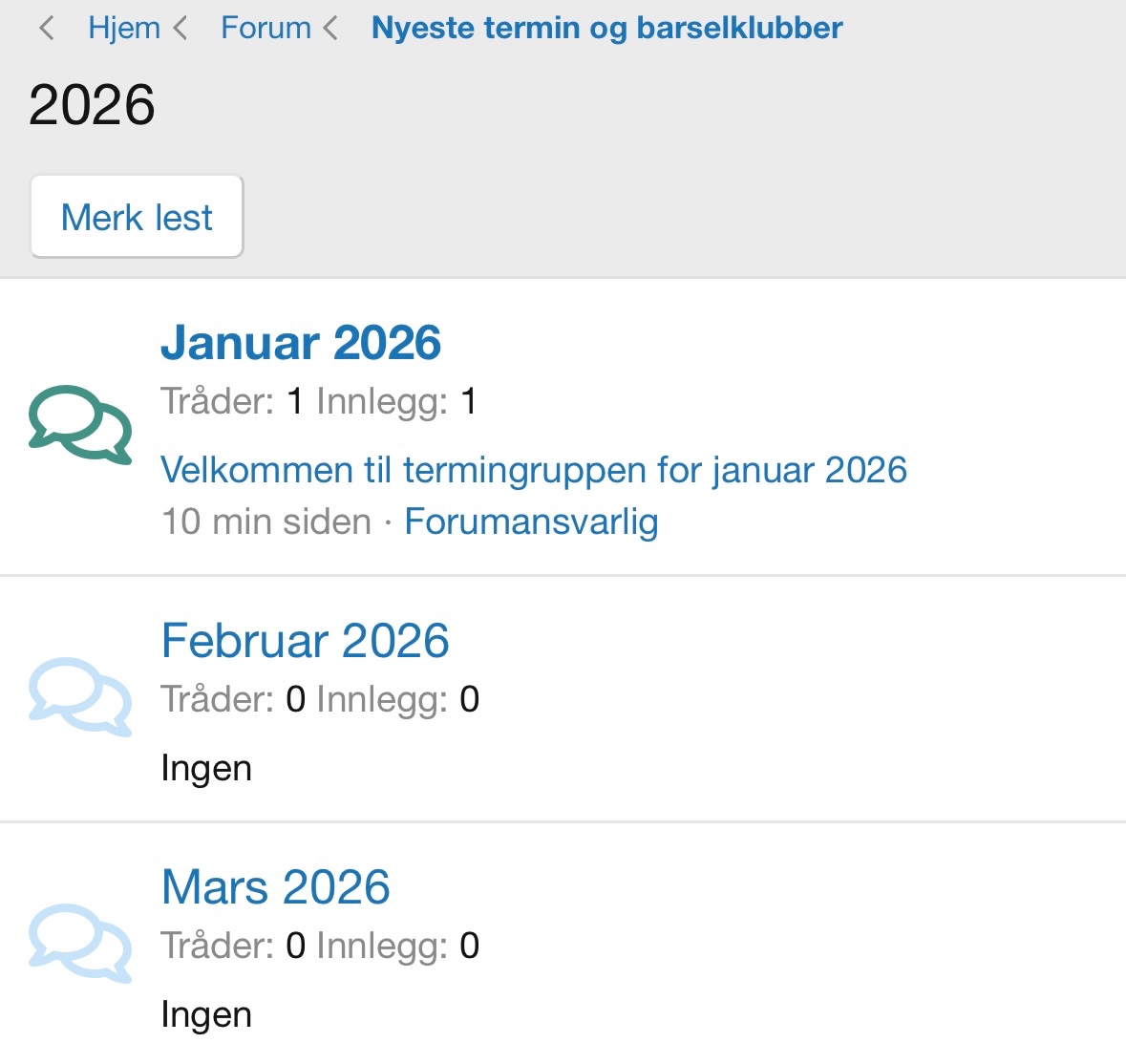Screen dimensions: 1126x1064
Task: Open the Velkommen til termingruppen thread
Action: tap(533, 470)
